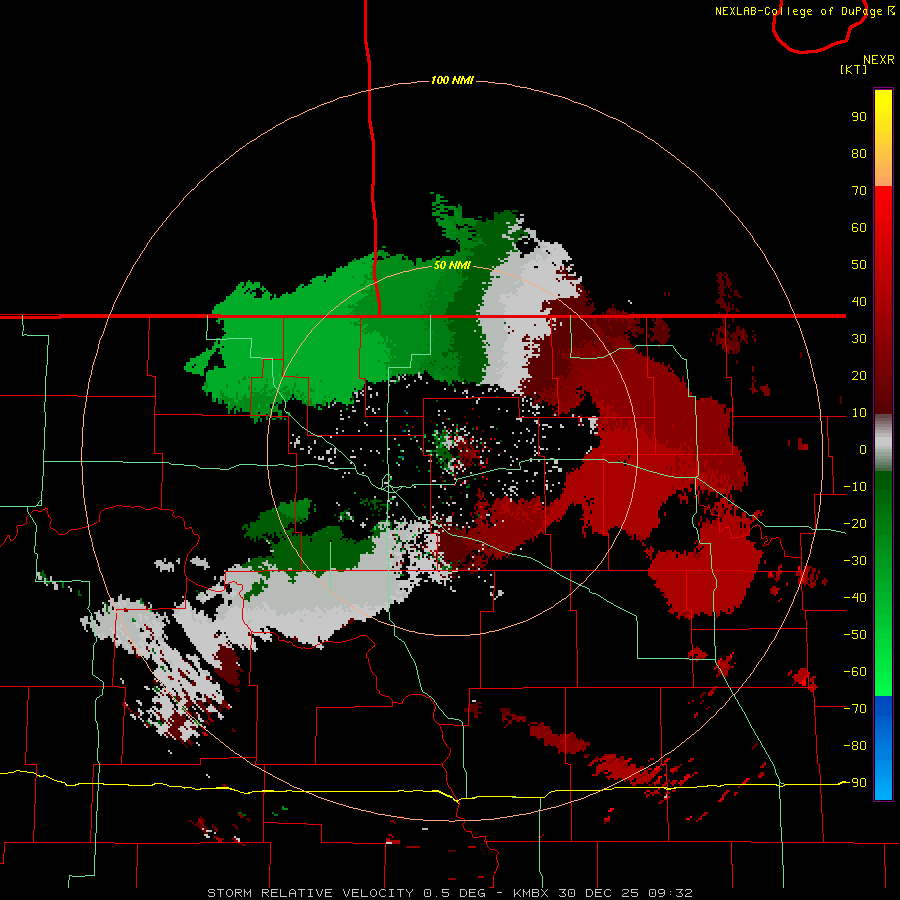Pick the "-80" label on the scale
Image resolution: width=900 pixels, height=900 pixels.
click(x=855, y=746)
